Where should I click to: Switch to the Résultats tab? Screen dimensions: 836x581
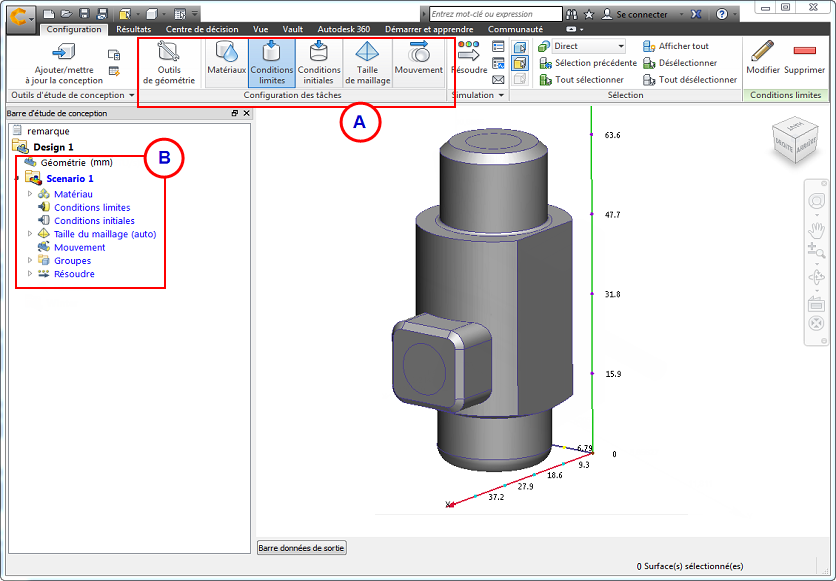point(133,29)
